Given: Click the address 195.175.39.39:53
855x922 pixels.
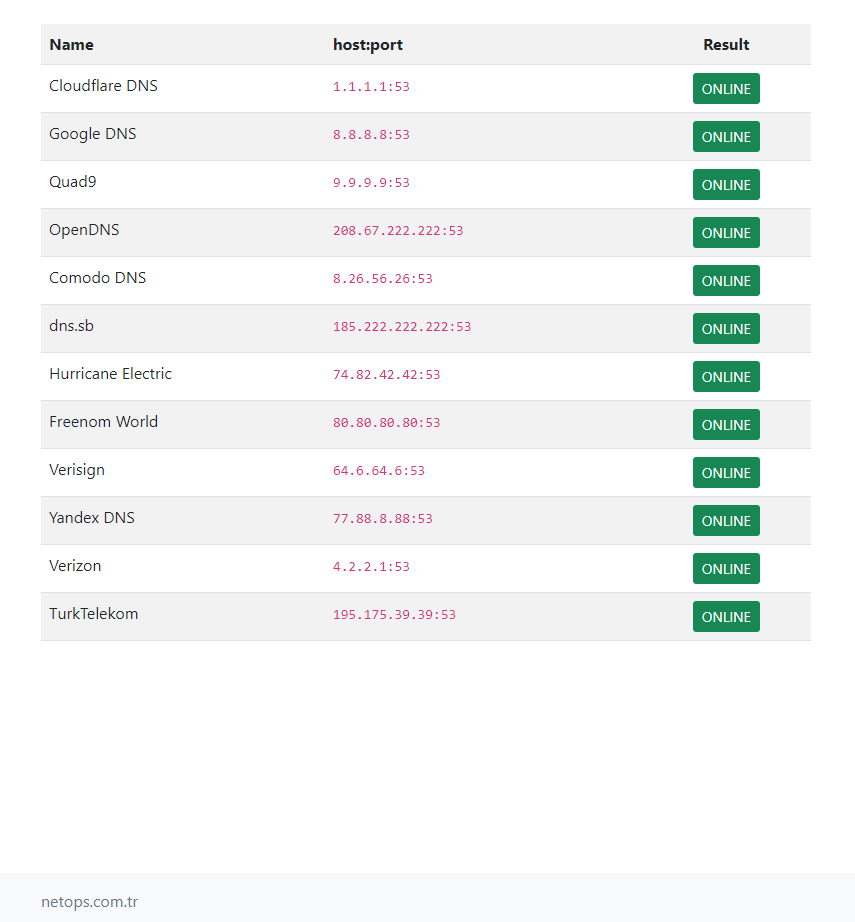Looking at the screenshot, I should tap(395, 615).
